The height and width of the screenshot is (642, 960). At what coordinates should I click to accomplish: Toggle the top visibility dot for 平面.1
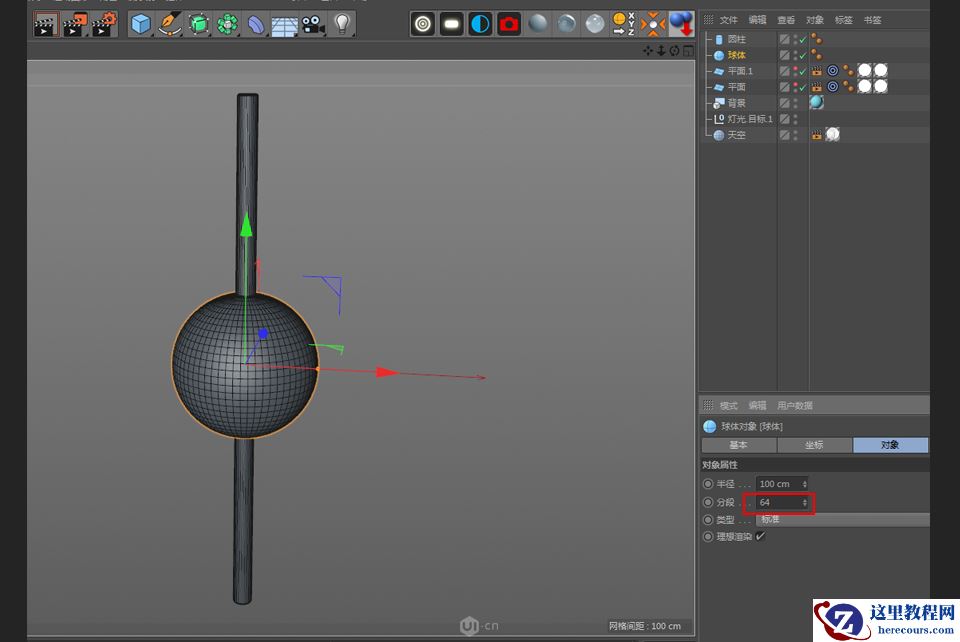[x=796, y=67]
